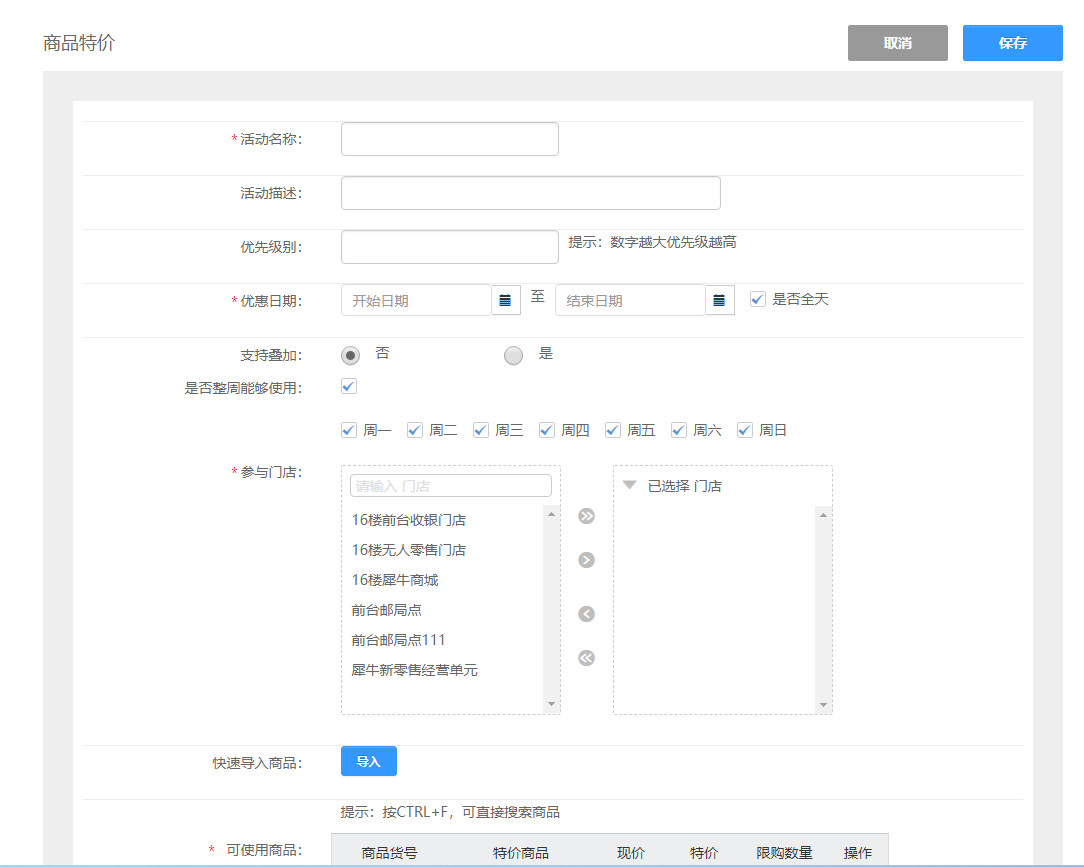Click the 导入 button

pyautogui.click(x=368, y=761)
